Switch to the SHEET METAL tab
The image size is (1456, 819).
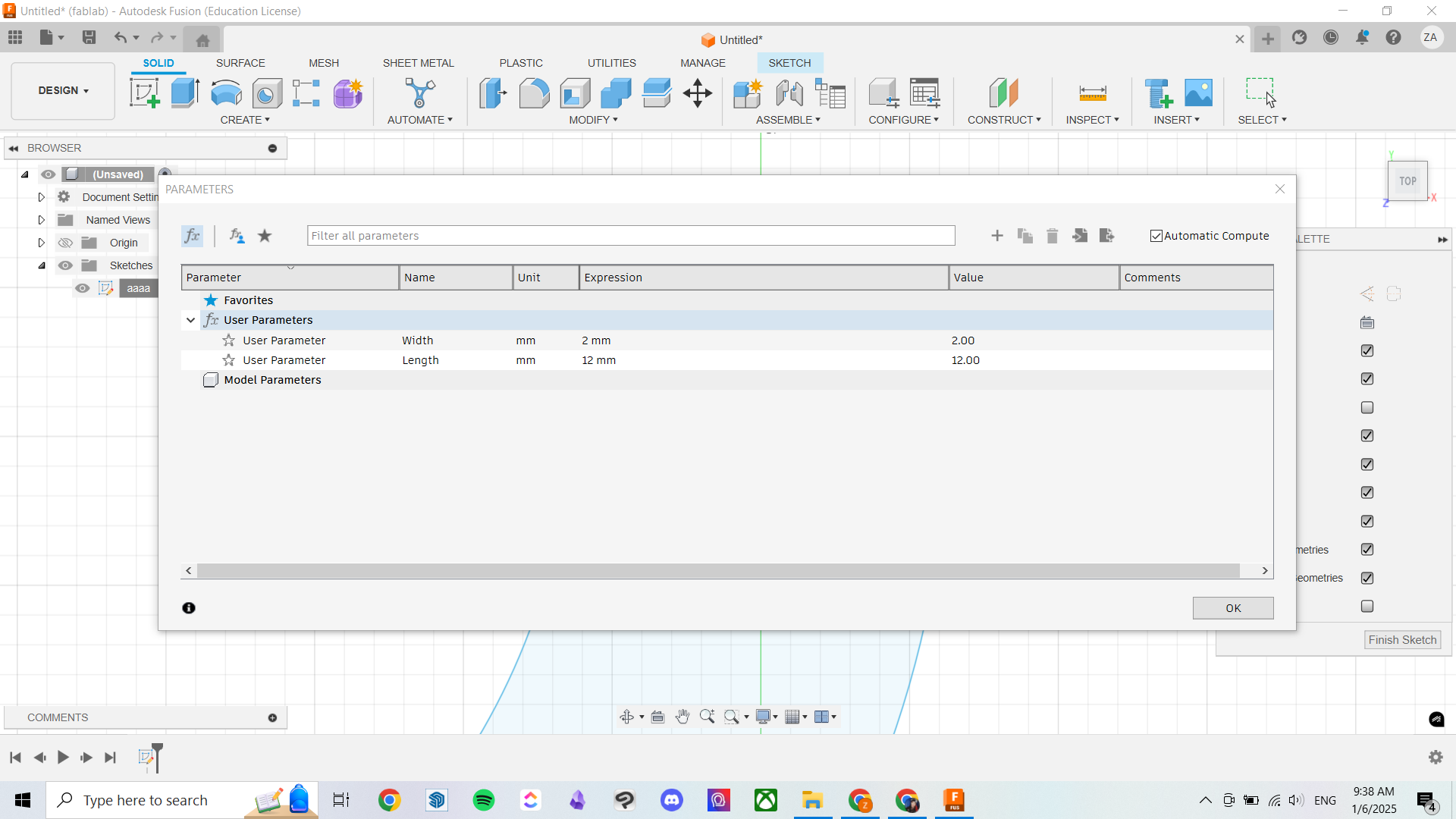[419, 63]
